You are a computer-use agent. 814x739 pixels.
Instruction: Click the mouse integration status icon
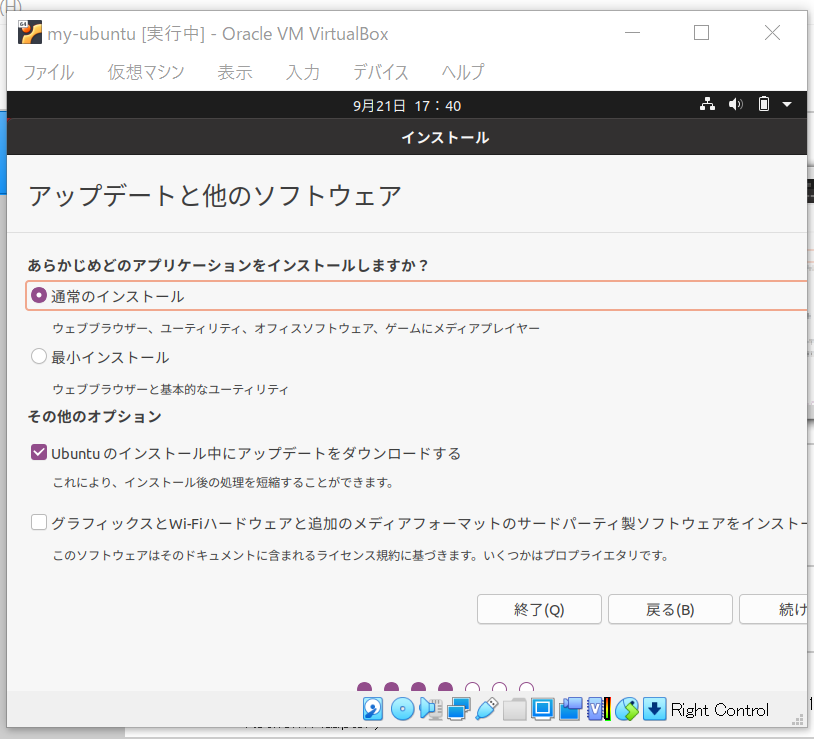point(627,709)
